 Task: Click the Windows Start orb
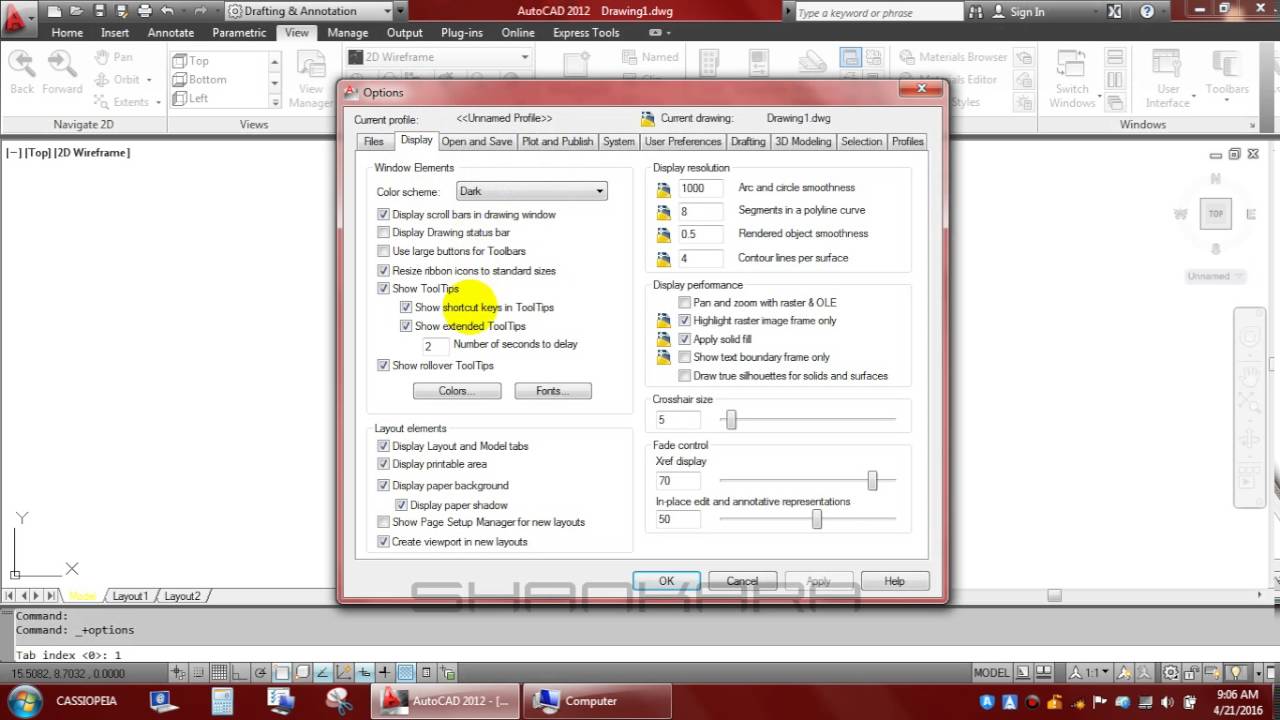click(x=24, y=700)
